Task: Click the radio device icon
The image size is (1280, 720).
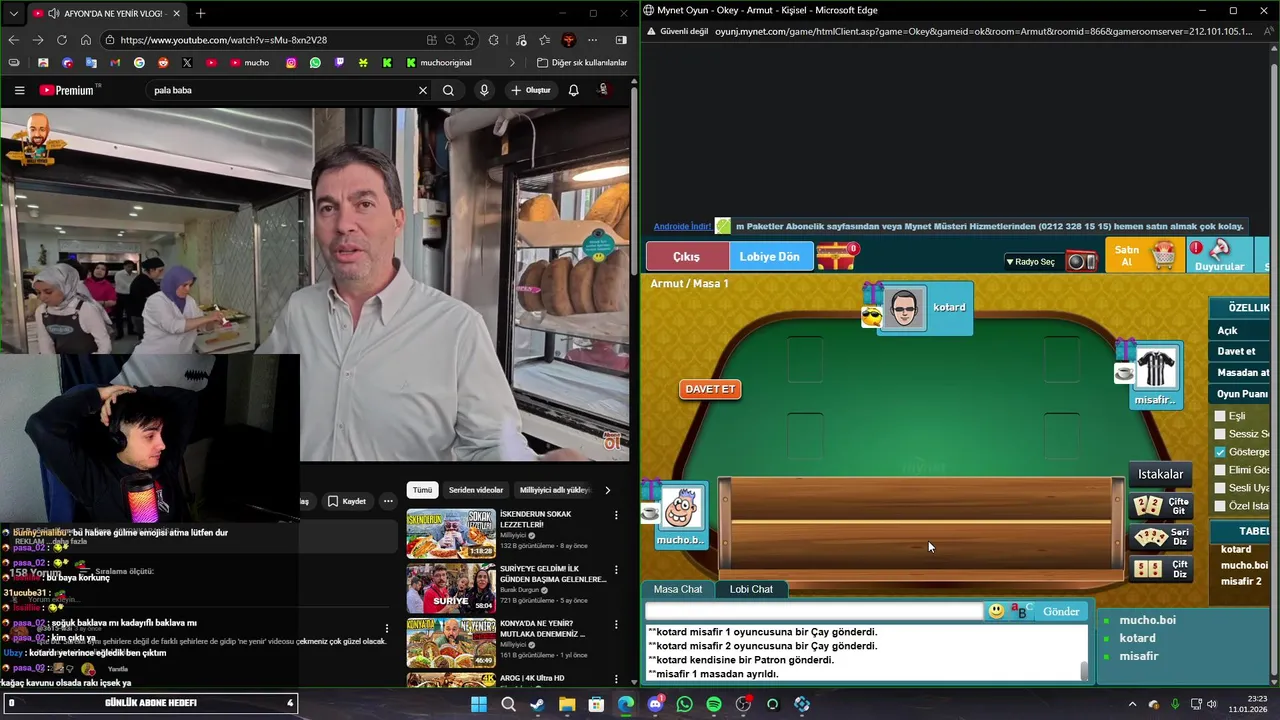Action: click(x=1082, y=262)
